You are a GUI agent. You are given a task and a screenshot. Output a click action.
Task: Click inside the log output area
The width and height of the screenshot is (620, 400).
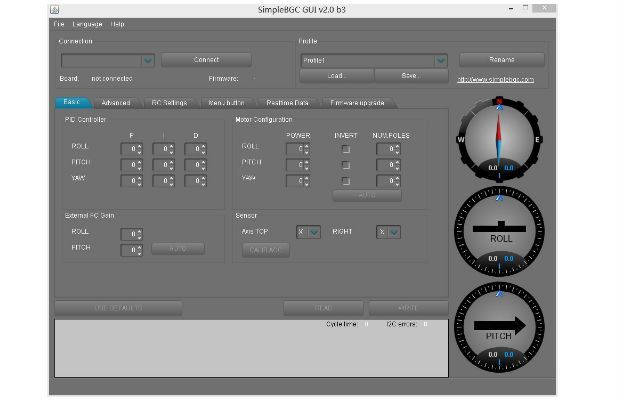251,348
